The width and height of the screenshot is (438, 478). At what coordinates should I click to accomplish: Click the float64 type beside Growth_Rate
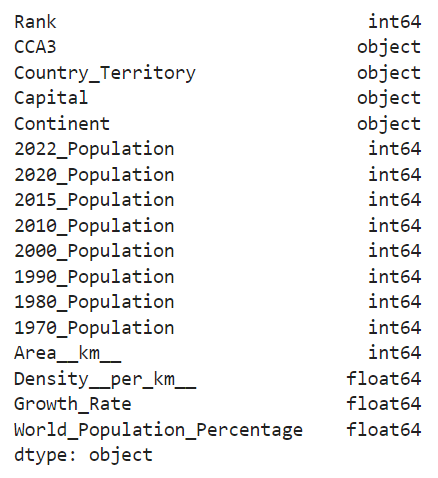point(384,404)
